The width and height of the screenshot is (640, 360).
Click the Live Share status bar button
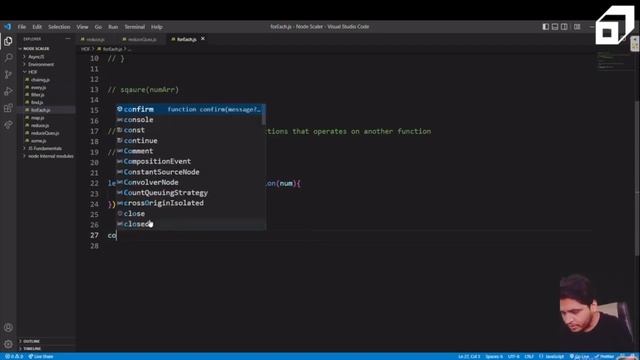coord(41,356)
